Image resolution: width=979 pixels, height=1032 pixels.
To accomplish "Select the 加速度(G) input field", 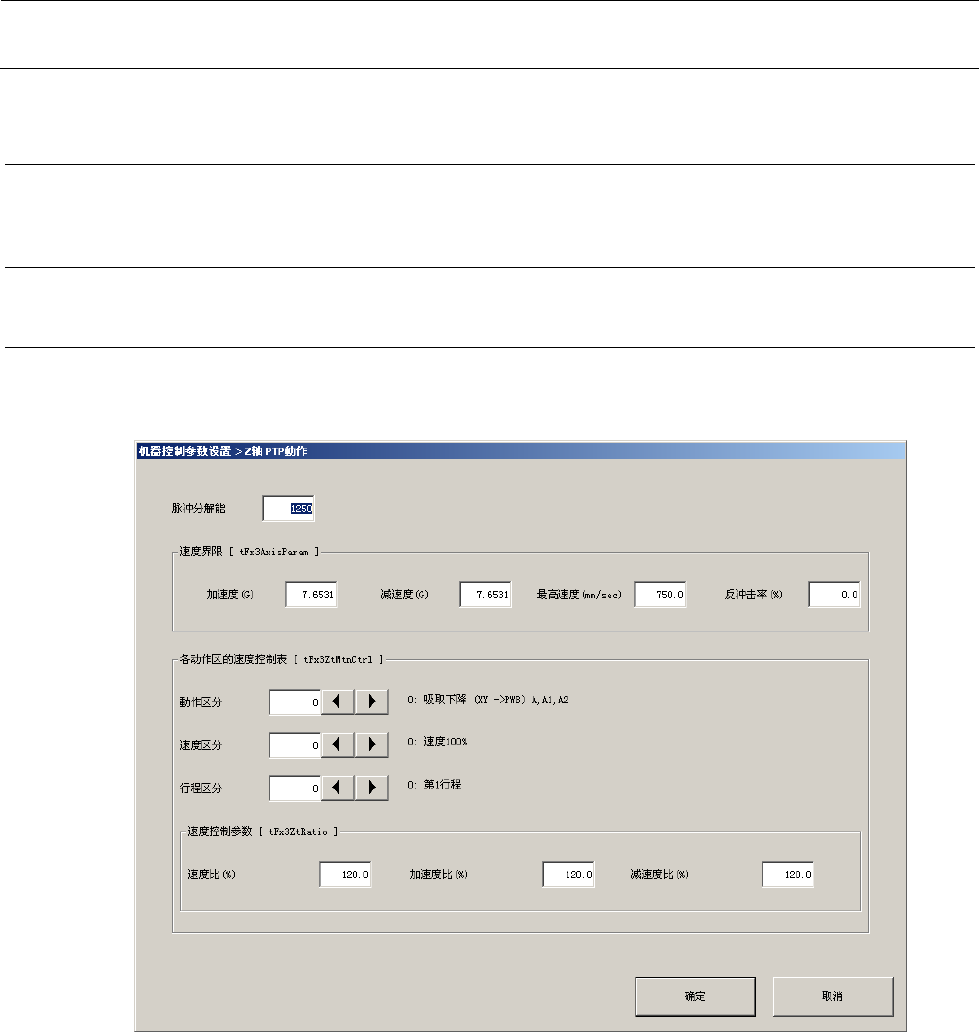I will [311, 594].
